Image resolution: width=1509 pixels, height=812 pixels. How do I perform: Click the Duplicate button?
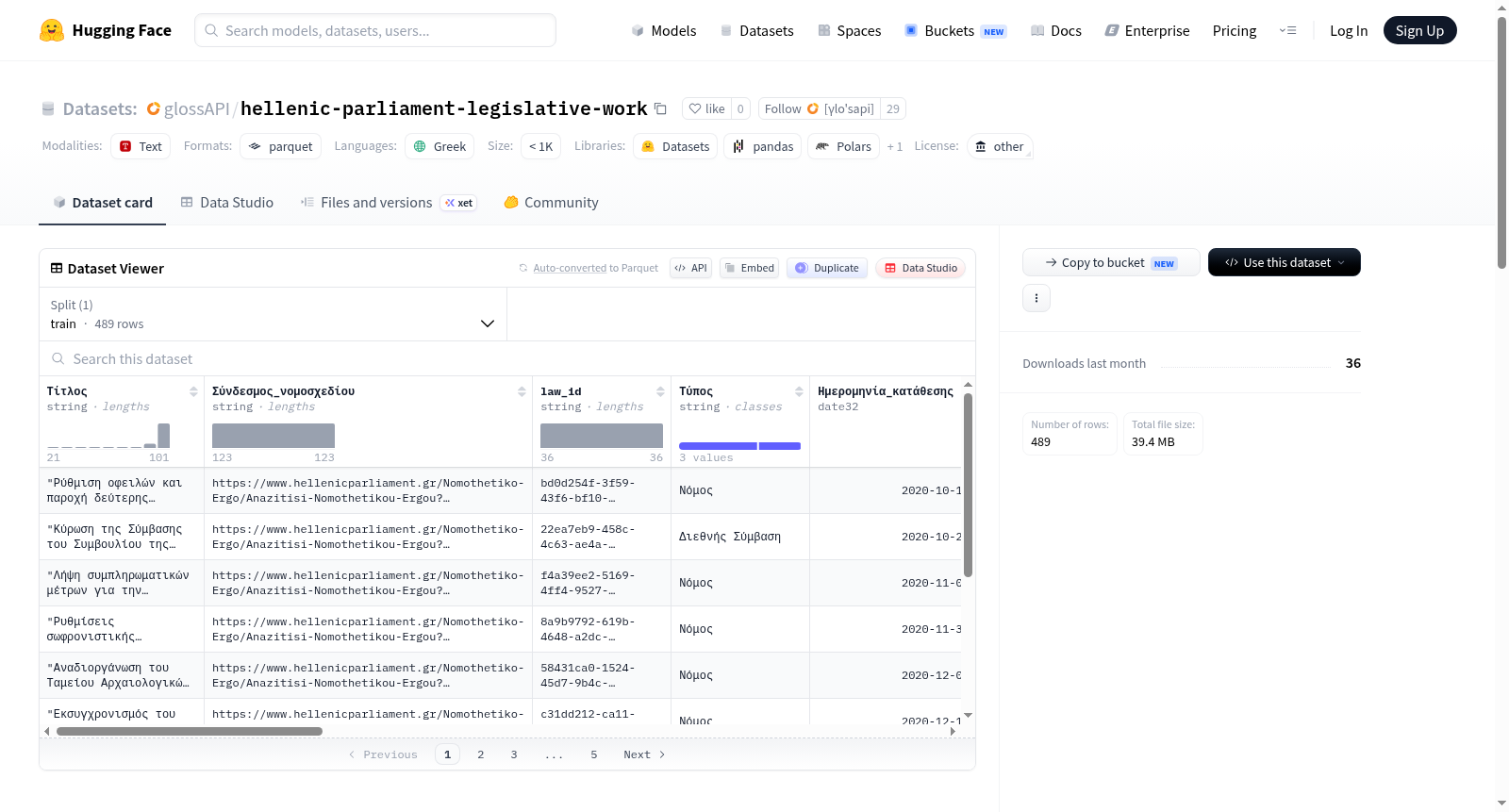coord(827,268)
